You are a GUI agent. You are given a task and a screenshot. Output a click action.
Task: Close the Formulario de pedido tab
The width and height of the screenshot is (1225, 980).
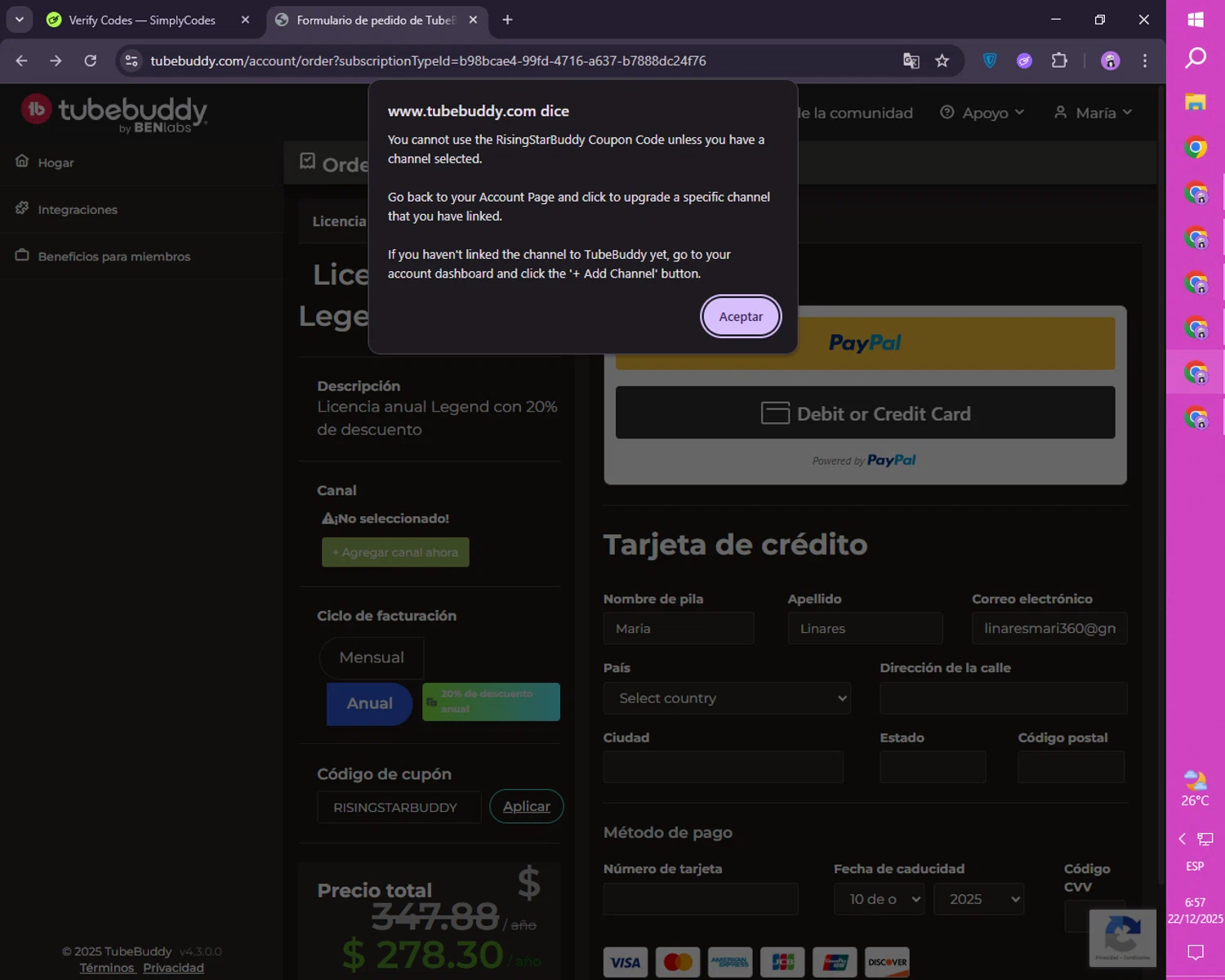[473, 20]
